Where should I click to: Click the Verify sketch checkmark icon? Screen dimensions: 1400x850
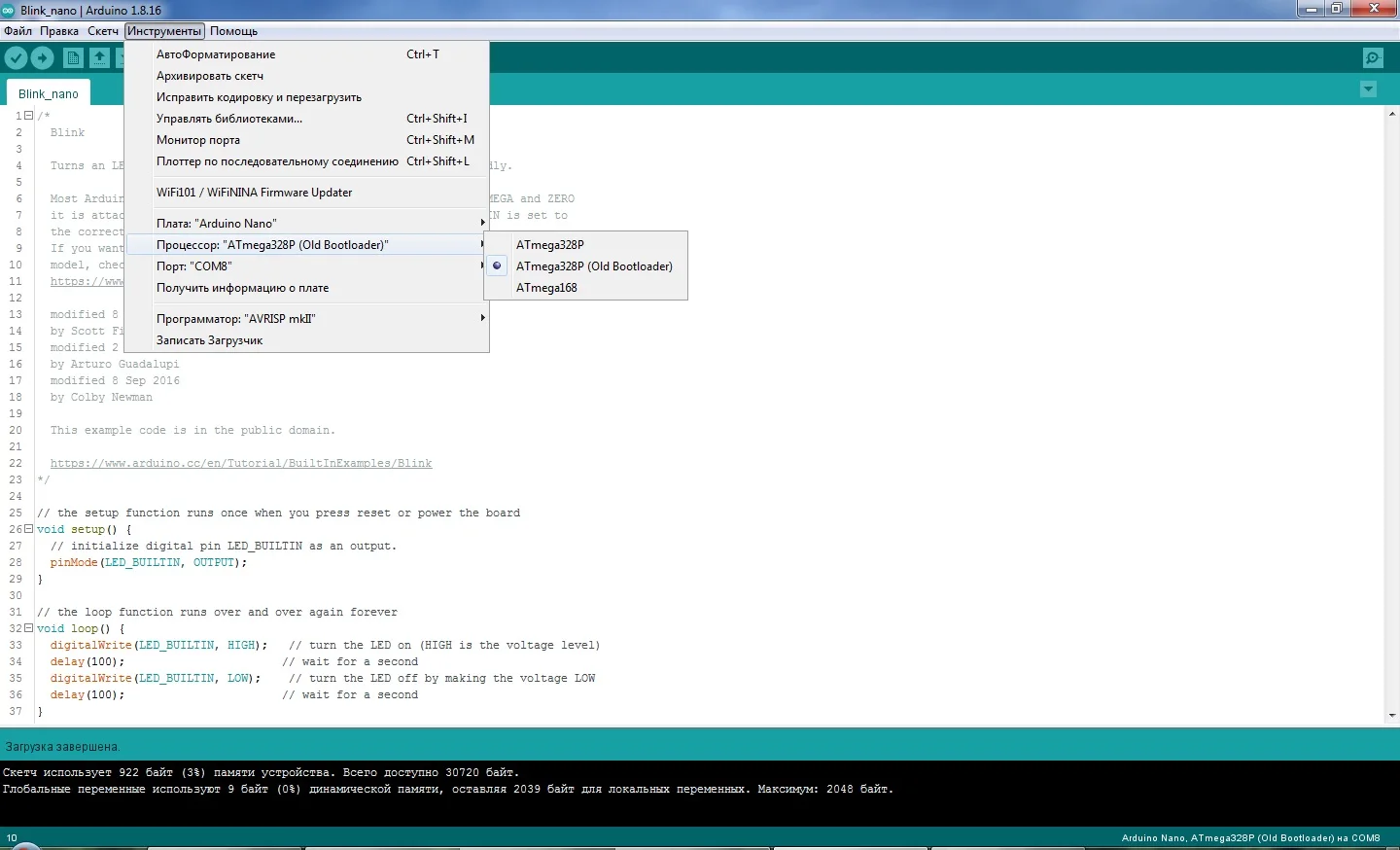tap(16, 58)
